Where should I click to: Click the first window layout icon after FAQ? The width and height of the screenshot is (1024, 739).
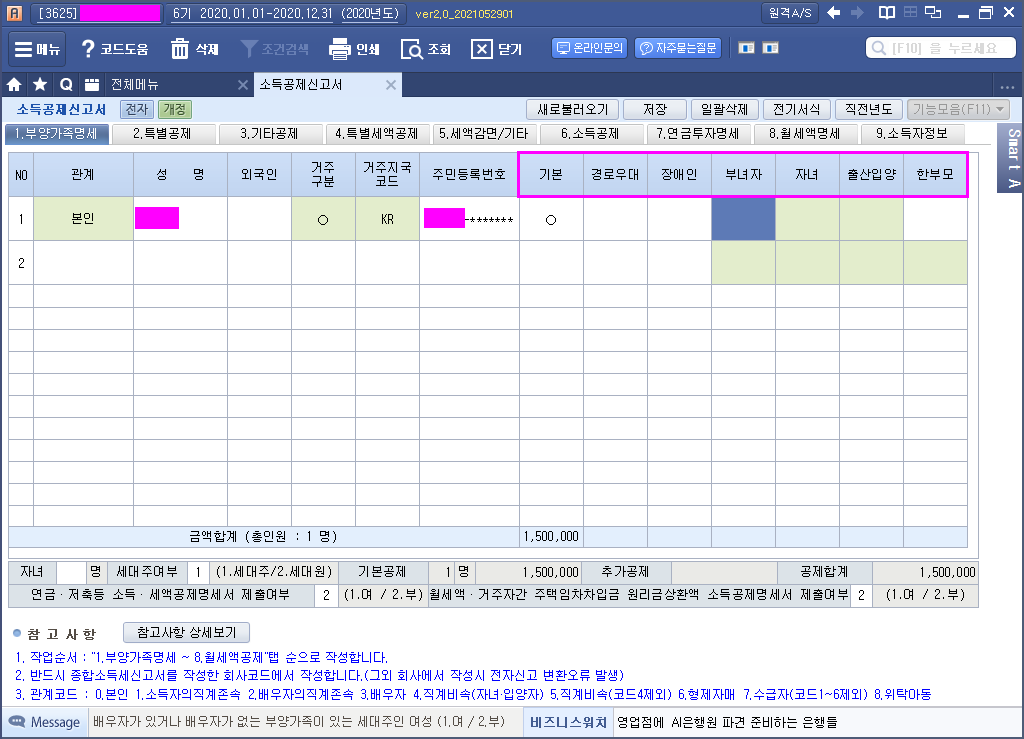746,48
